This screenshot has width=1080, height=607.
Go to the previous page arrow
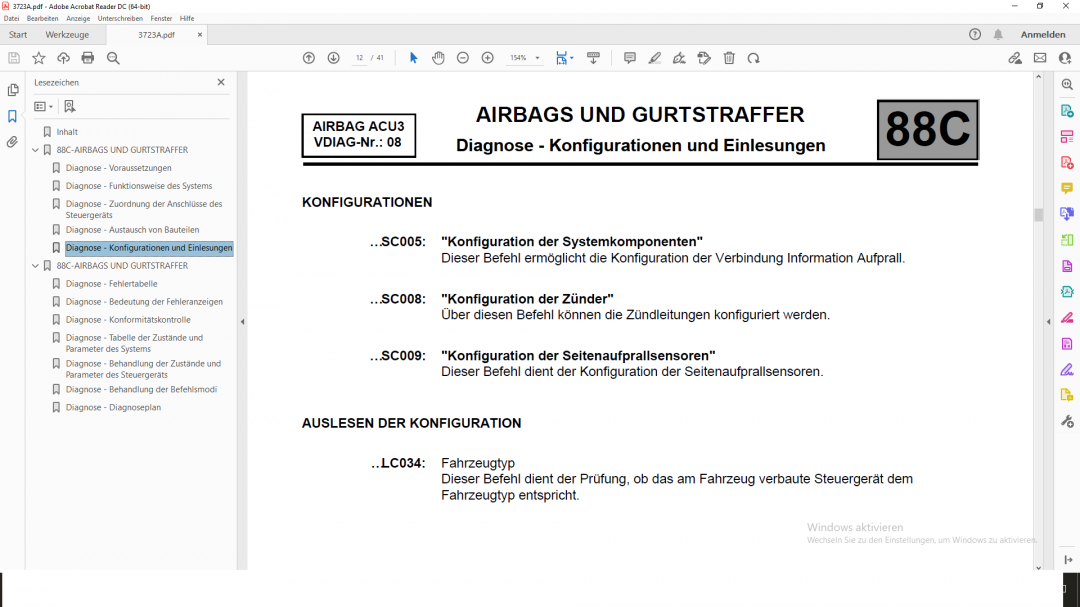(x=309, y=58)
